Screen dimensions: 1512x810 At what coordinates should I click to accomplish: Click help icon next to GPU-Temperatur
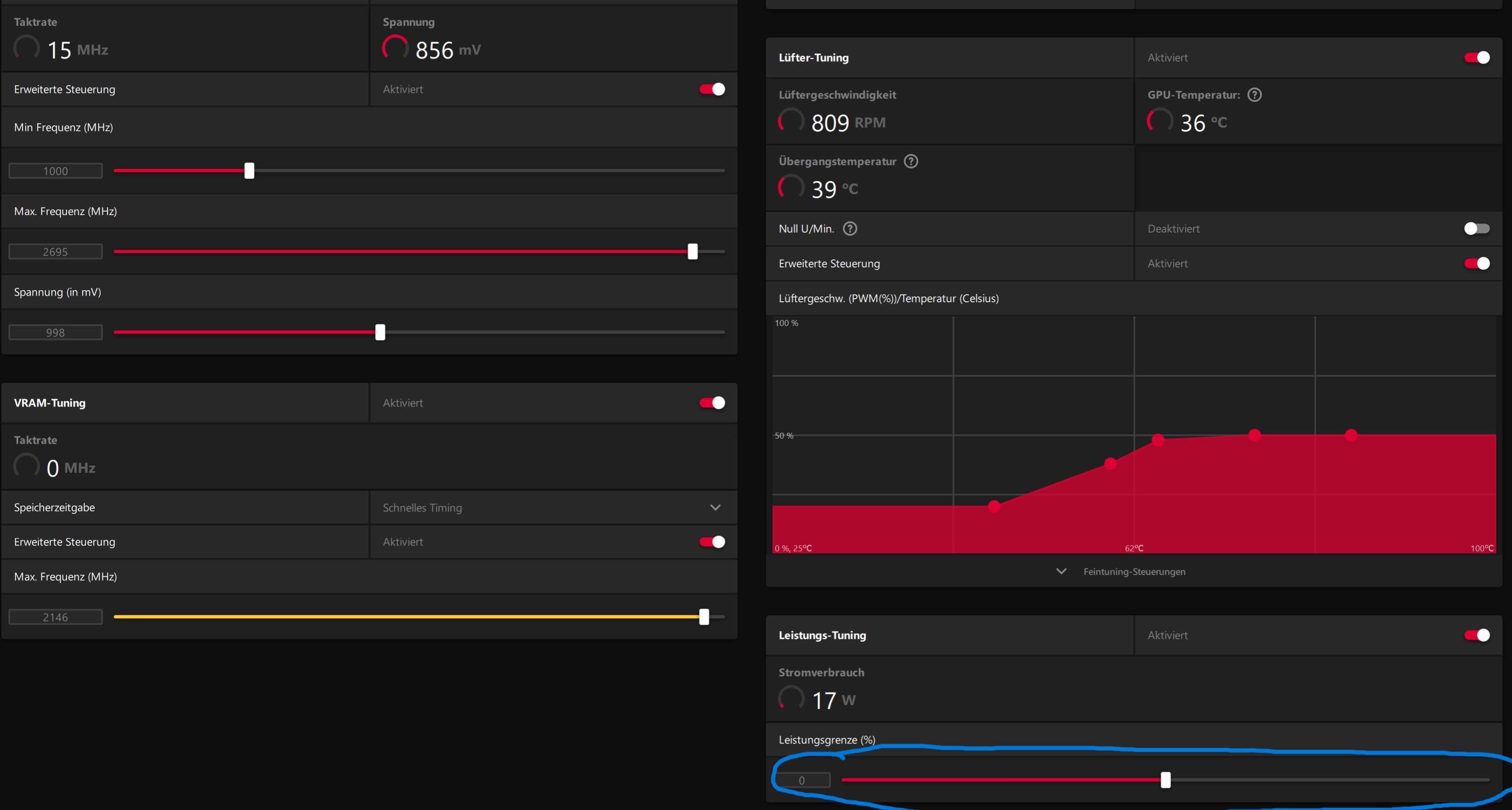pyautogui.click(x=1254, y=95)
